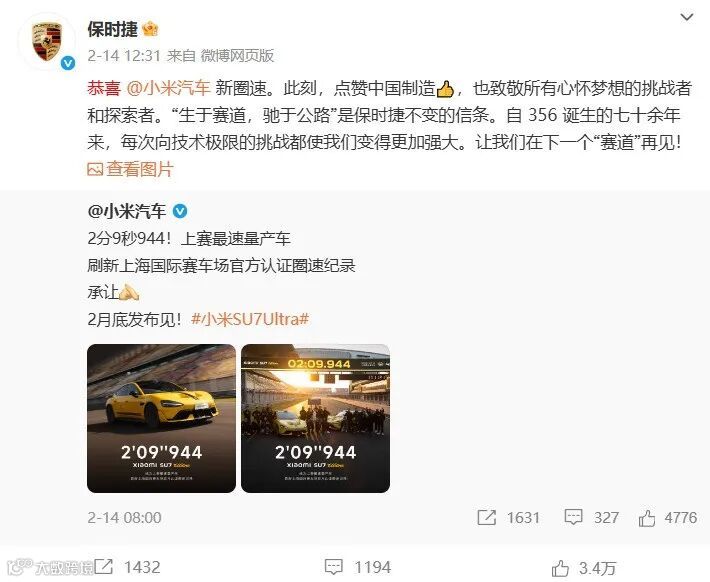Open the #小米SU7Ultra# hashtag topic
This screenshot has height=582, width=710.
pyautogui.click(x=250, y=319)
